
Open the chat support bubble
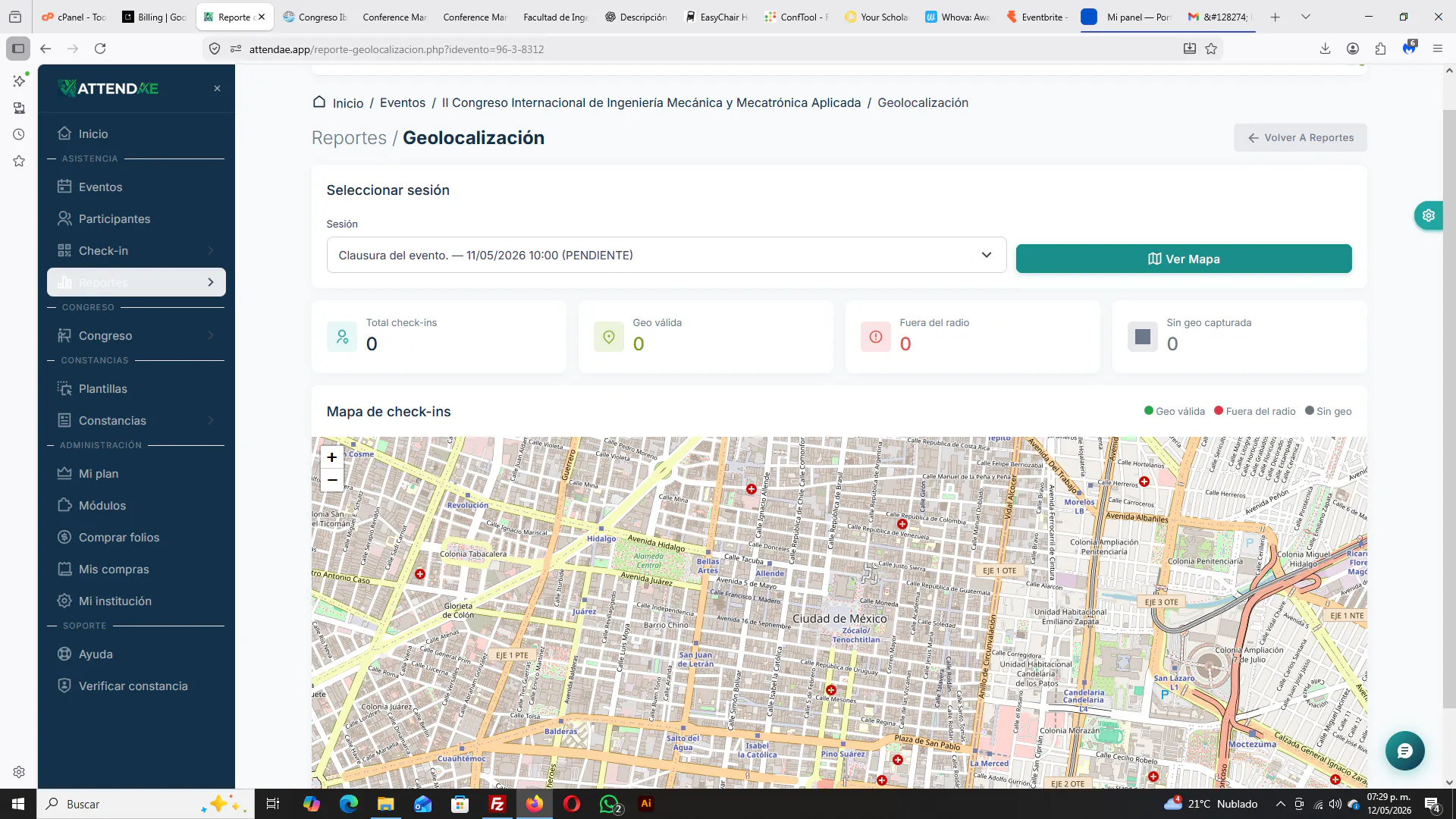(x=1404, y=751)
